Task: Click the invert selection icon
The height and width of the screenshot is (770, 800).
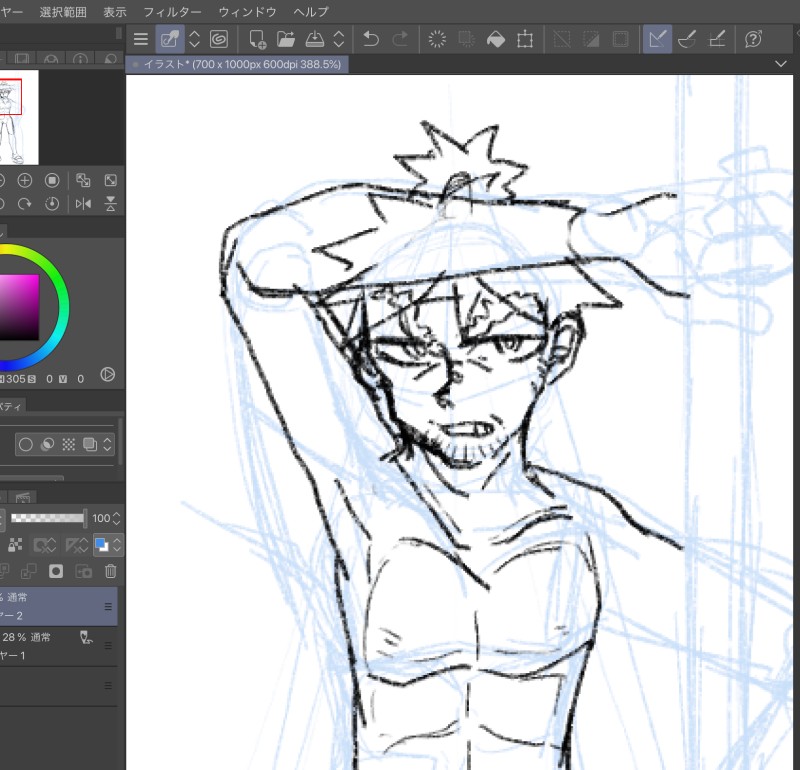Action: pyautogui.click(x=591, y=39)
